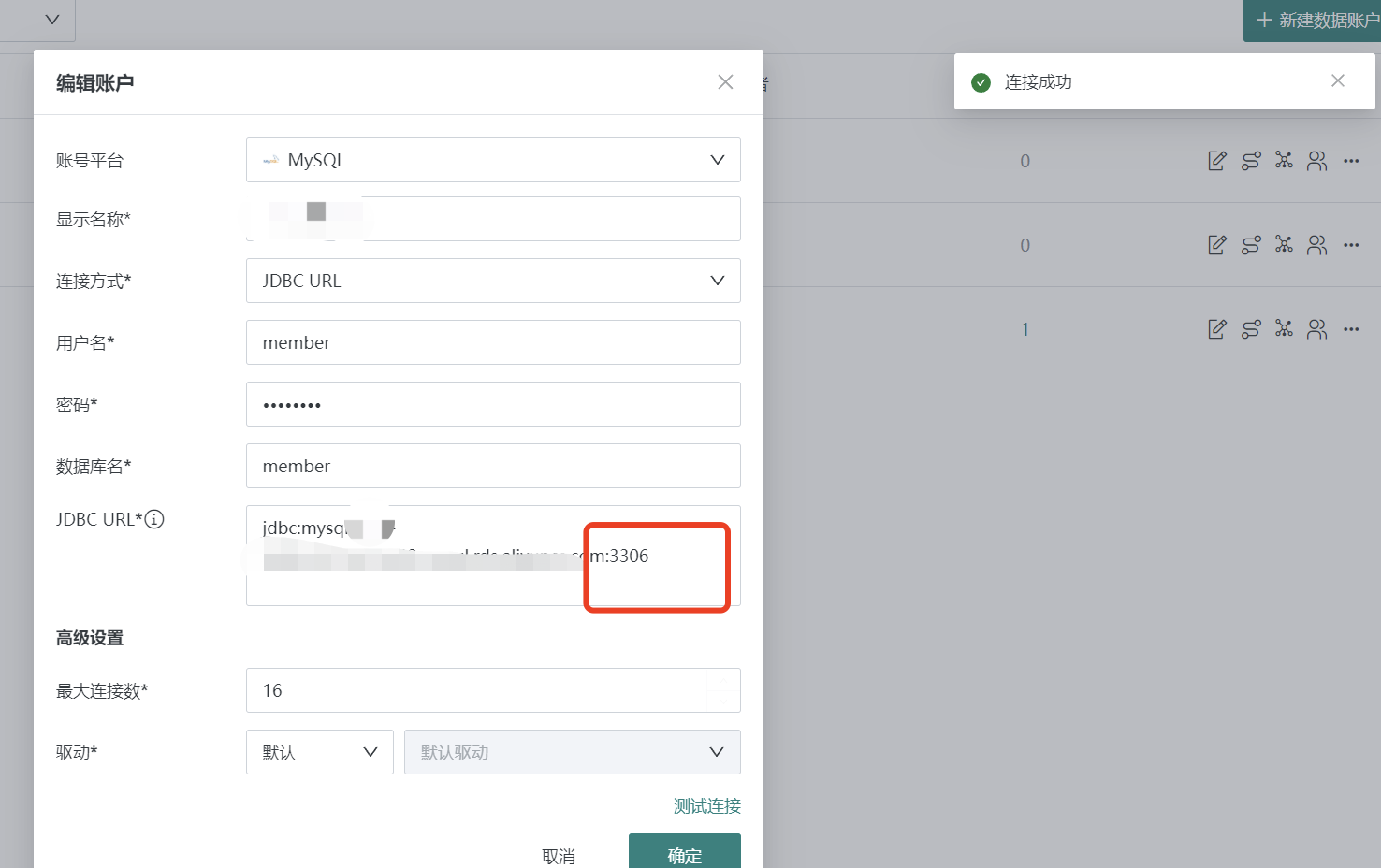Image resolution: width=1381 pixels, height=868 pixels.
Task: Click the 账号平台 label
Action: 90,161
